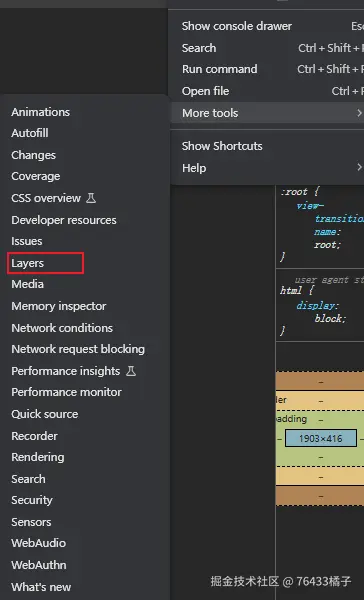The height and width of the screenshot is (600, 364).
Task: Open Performance insights panel
Action: pos(65,371)
